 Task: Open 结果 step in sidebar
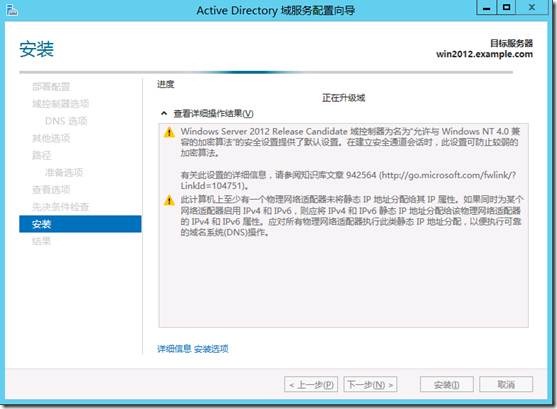coord(42,241)
